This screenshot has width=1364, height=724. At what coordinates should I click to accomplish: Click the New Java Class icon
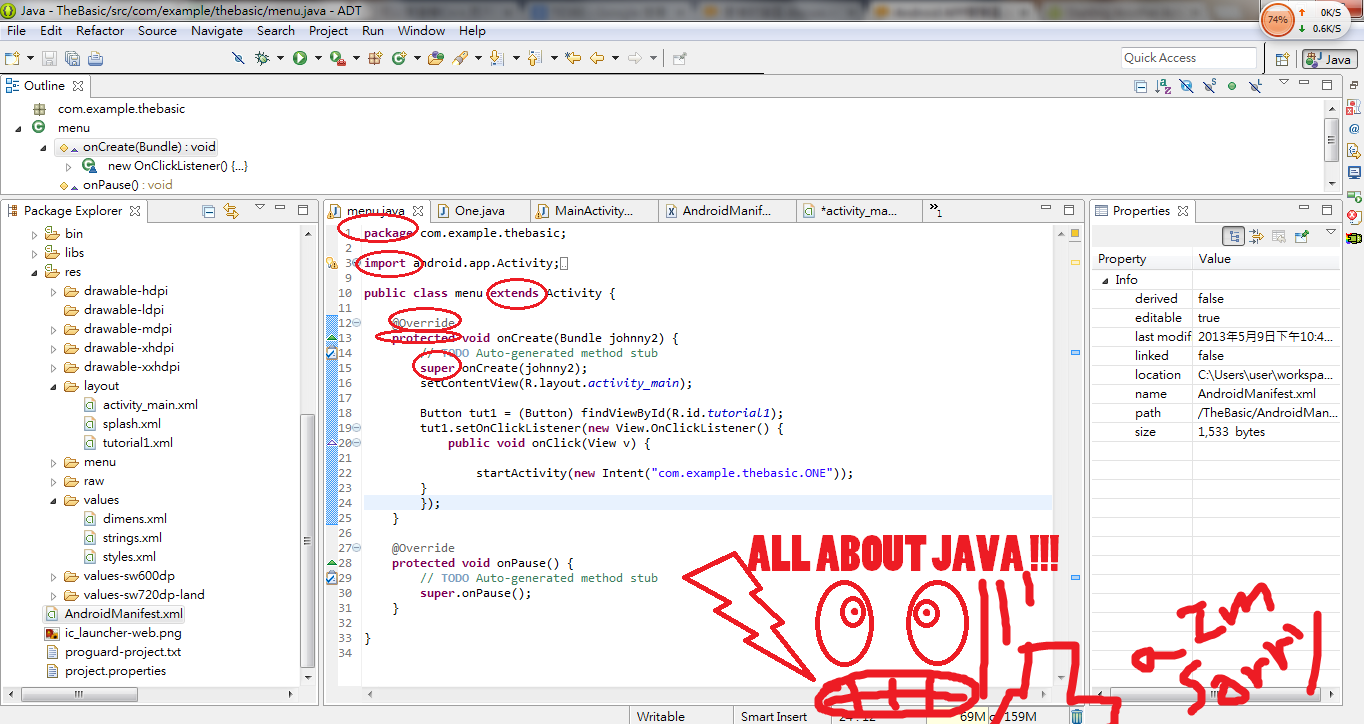[x=399, y=58]
